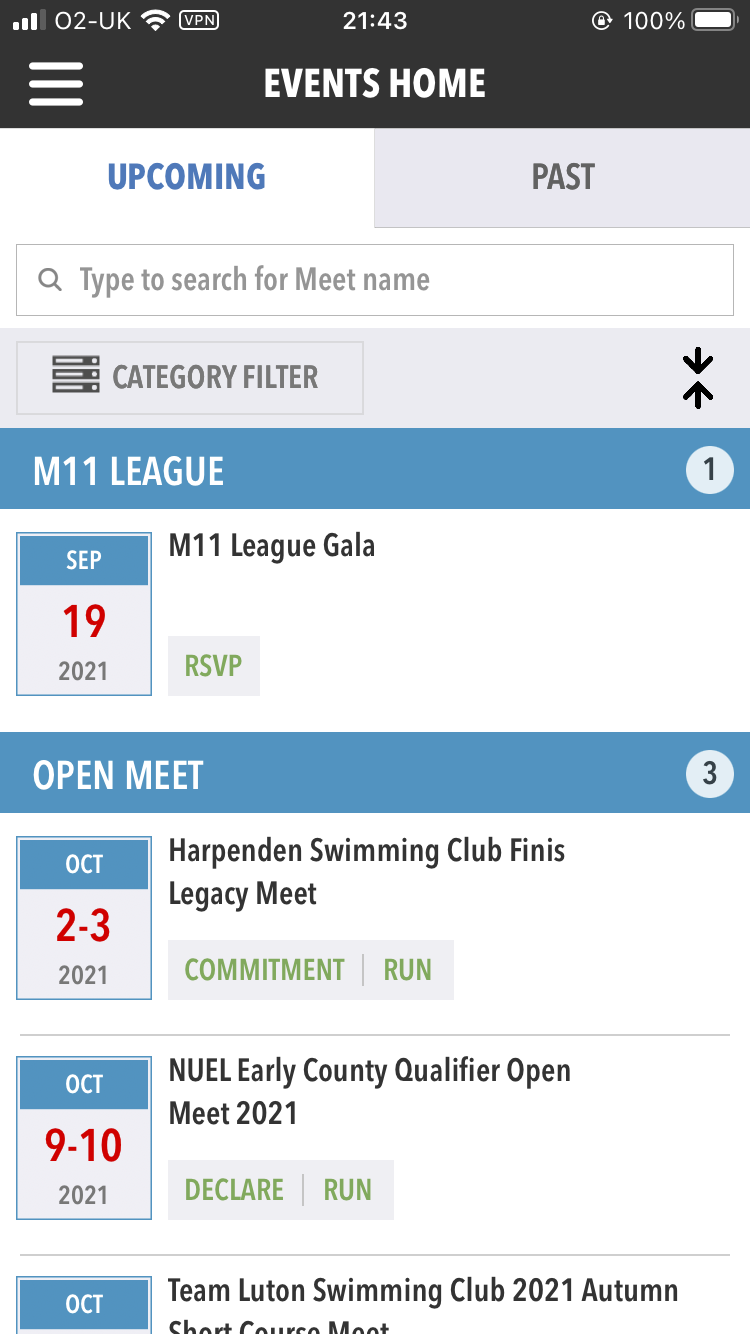Screen dimensions: 750x1334
Task: Collapse the Open Meet section
Action: pyautogui.click(x=375, y=774)
